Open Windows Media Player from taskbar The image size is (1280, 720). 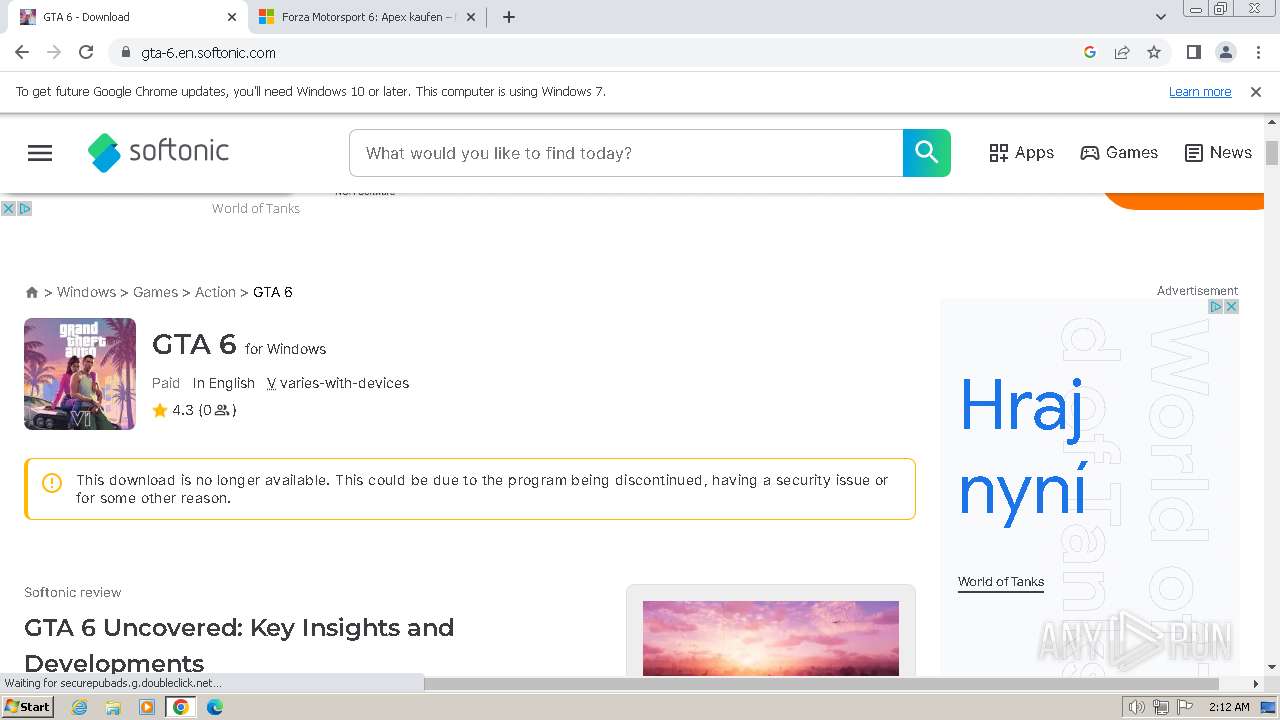pos(147,707)
